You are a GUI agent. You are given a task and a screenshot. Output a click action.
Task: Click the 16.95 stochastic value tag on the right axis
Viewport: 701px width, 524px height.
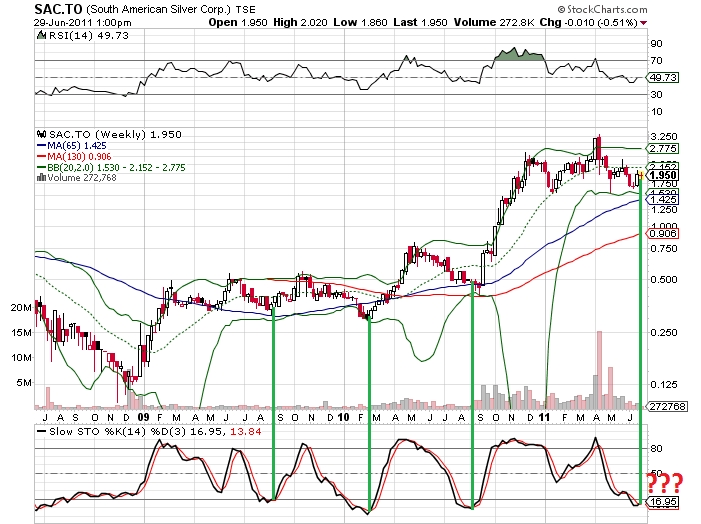coord(663,502)
